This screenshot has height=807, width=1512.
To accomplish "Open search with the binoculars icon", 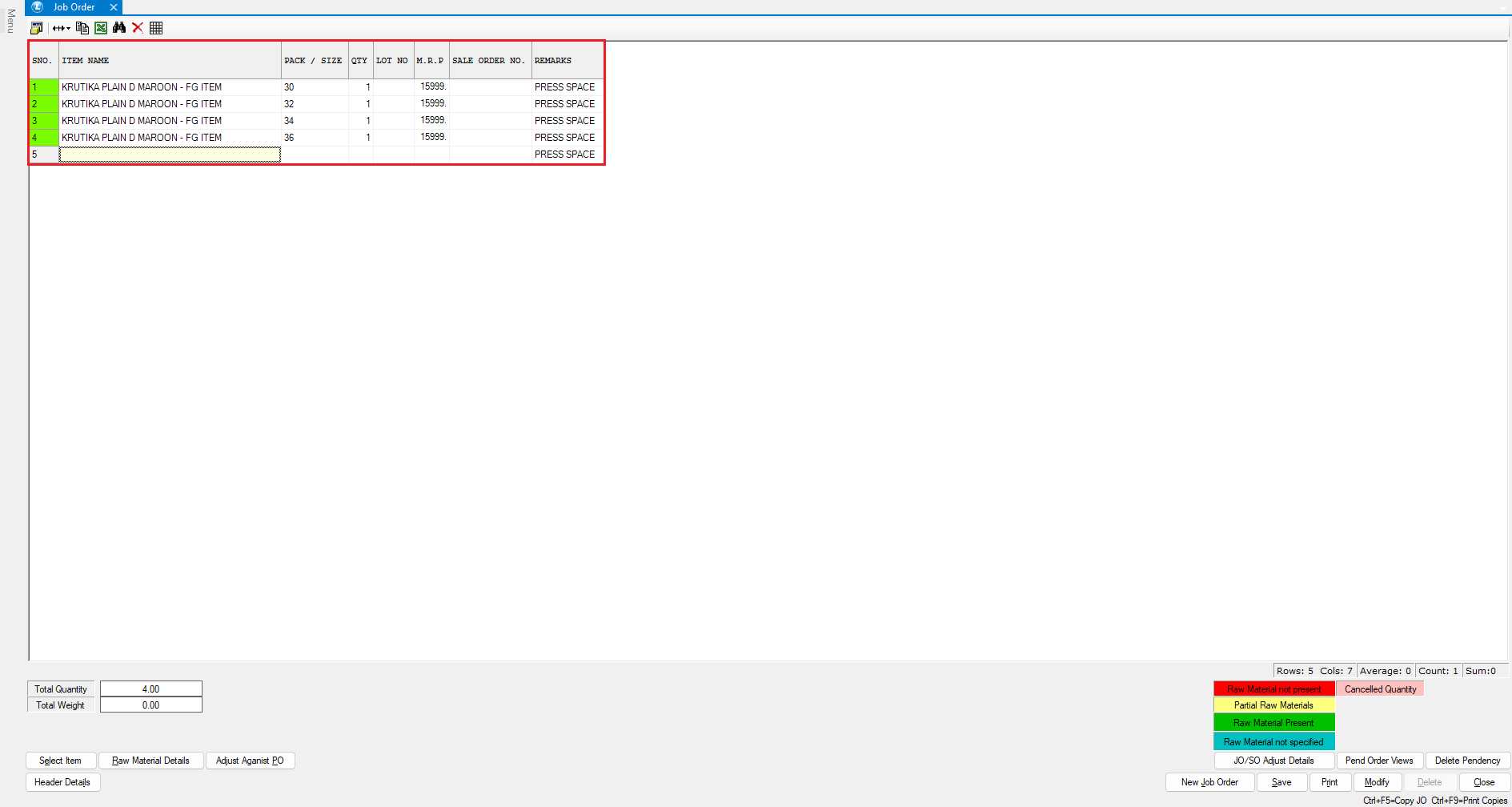I will 119,28.
